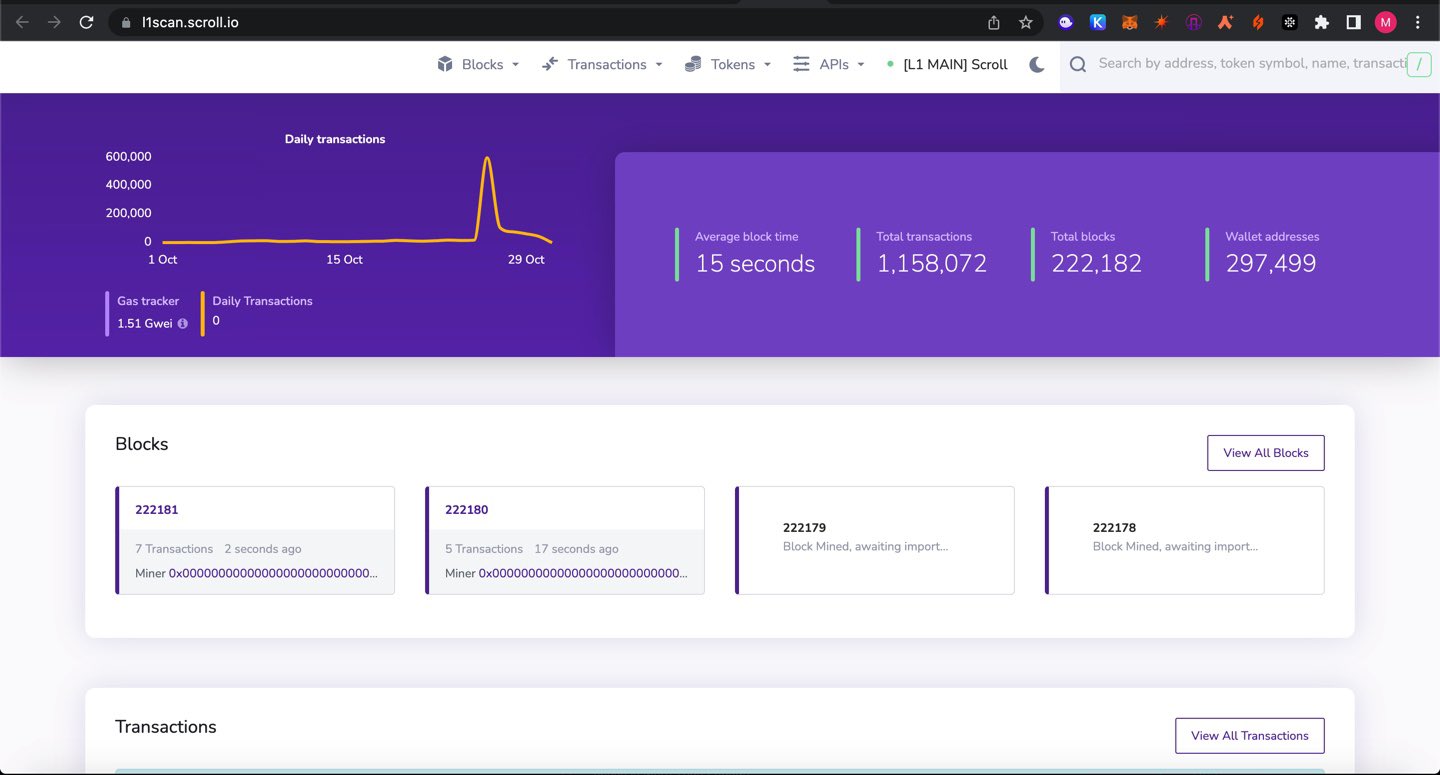The height and width of the screenshot is (775, 1440).
Task: Open the Blocks dropdown menu
Action: [478, 64]
